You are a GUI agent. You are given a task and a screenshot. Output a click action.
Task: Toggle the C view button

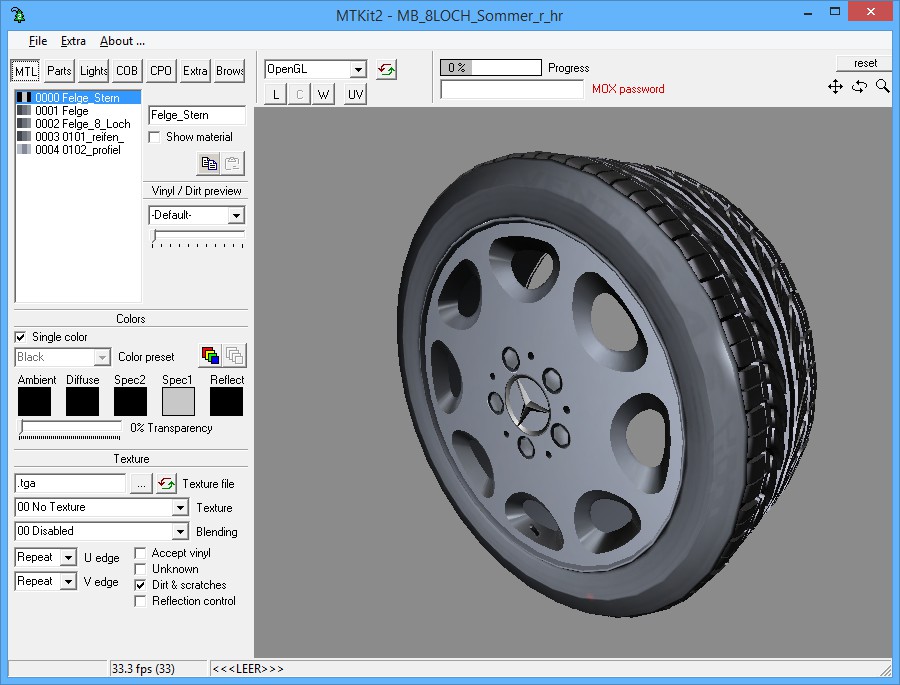(300, 94)
